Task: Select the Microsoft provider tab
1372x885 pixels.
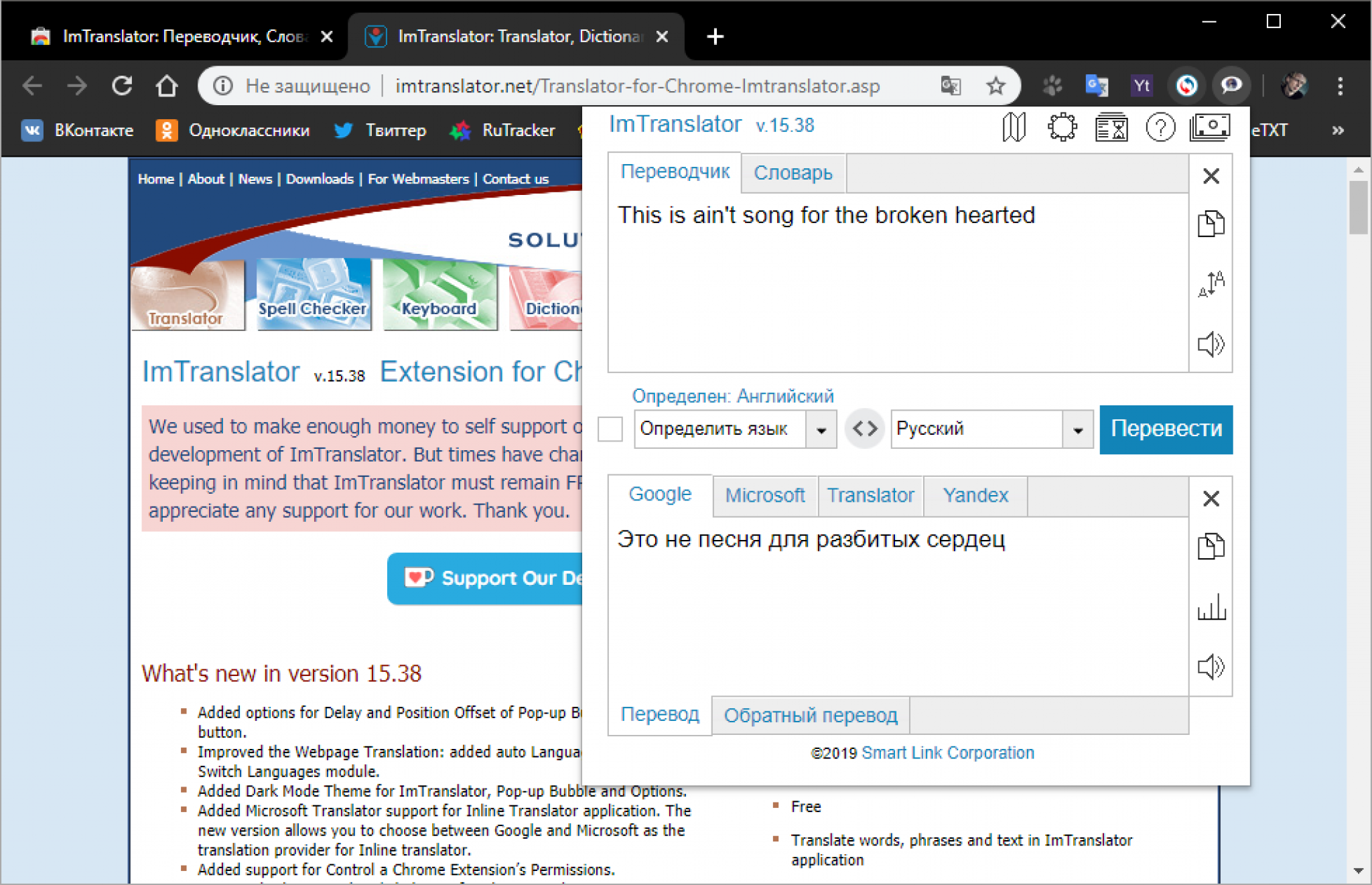Action: tap(765, 496)
